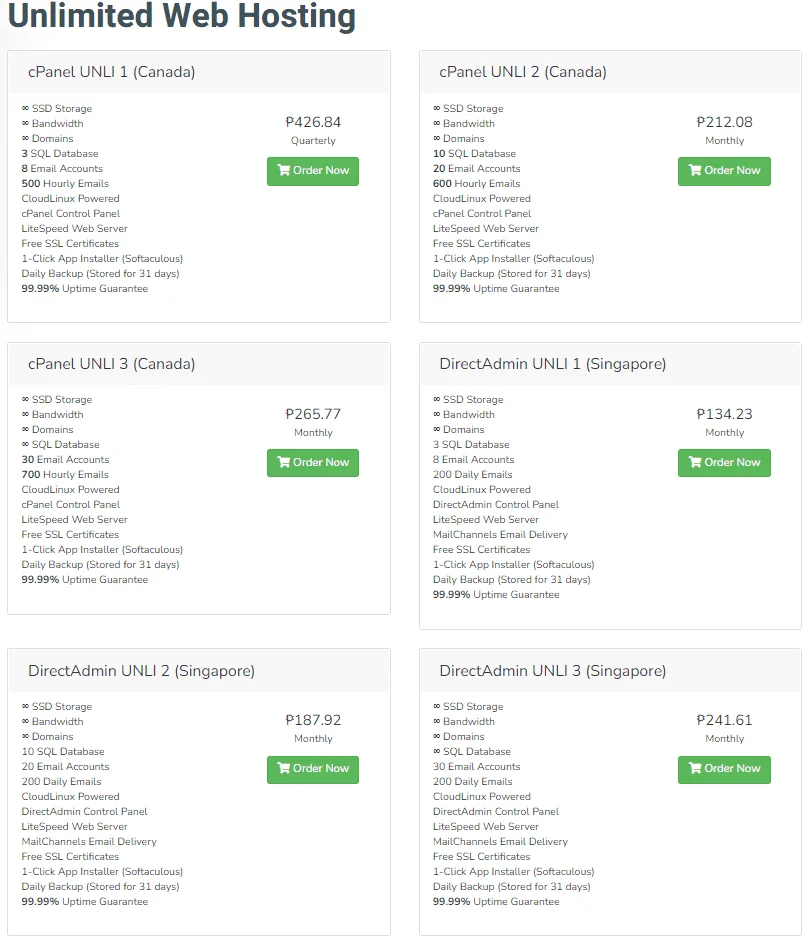Click the ₱426.84 Quarterly price
Screen dimensions: 807x940
tap(313, 130)
